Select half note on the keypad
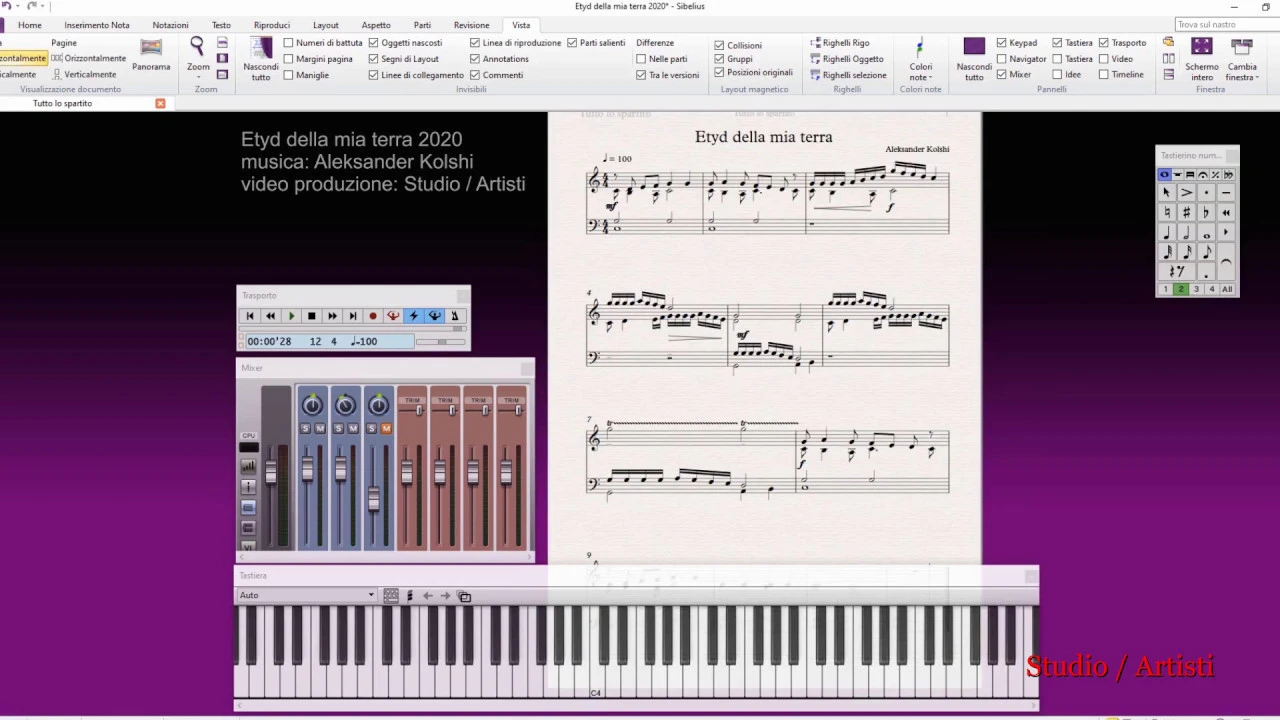This screenshot has width=1280, height=720. (x=1186, y=233)
